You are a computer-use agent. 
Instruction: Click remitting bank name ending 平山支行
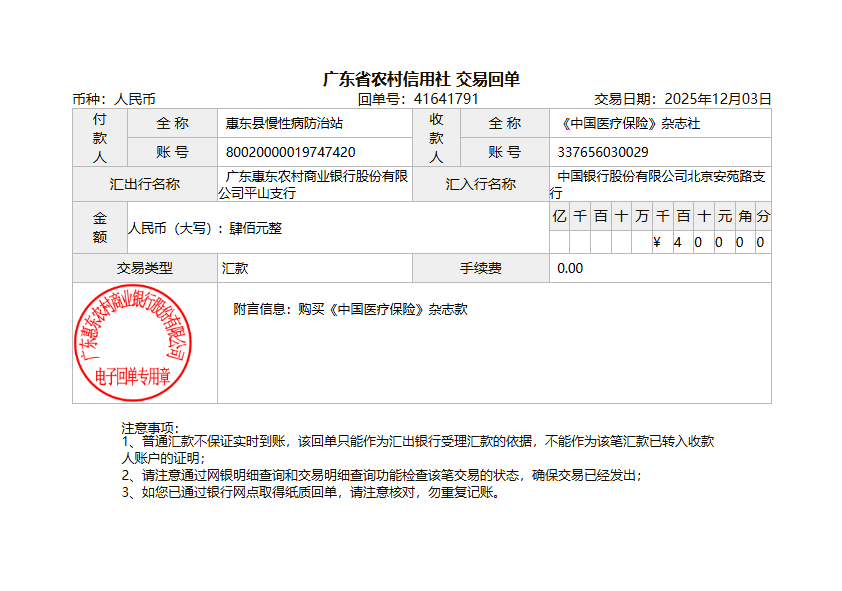click(x=314, y=184)
